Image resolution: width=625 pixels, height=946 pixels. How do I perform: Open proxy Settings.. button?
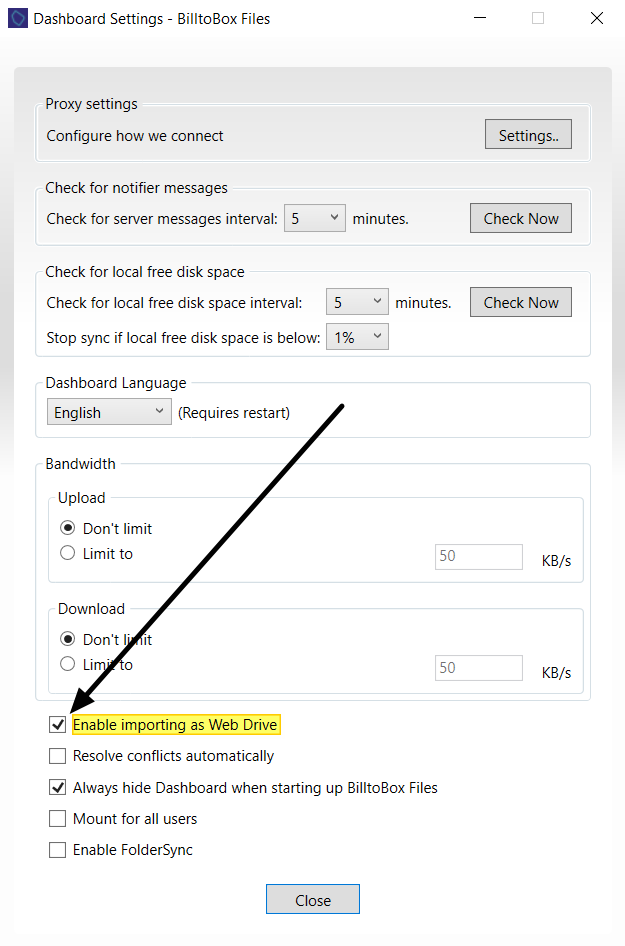(x=528, y=135)
